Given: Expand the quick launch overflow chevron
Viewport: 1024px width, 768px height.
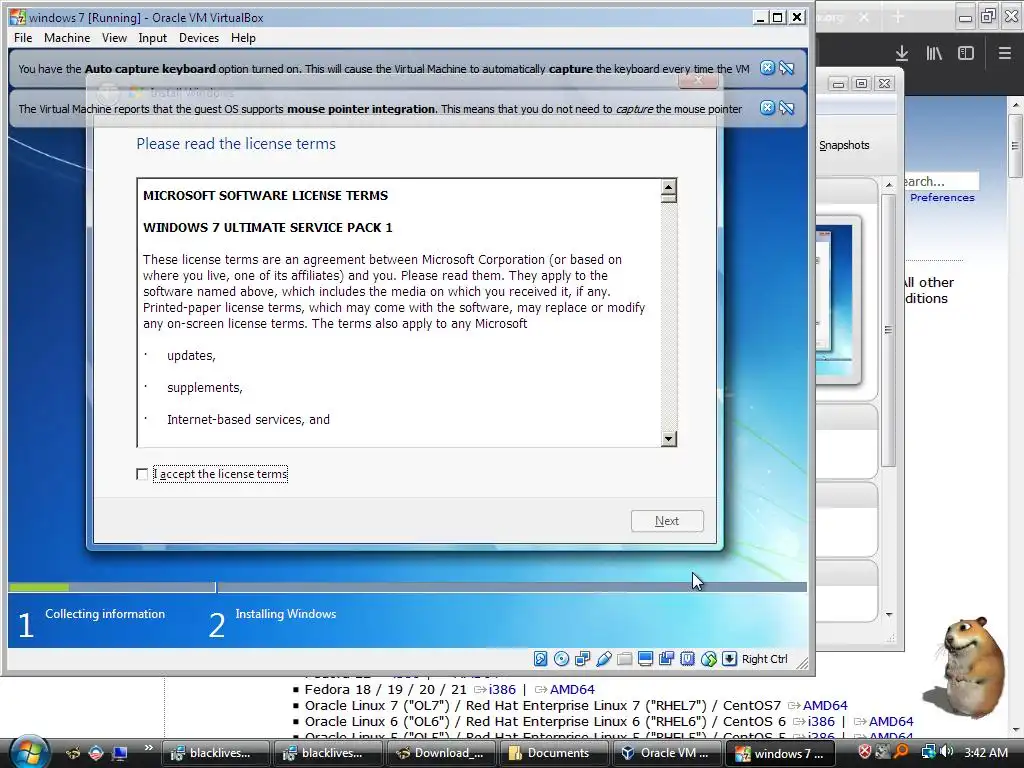Looking at the screenshot, I should tap(148, 748).
